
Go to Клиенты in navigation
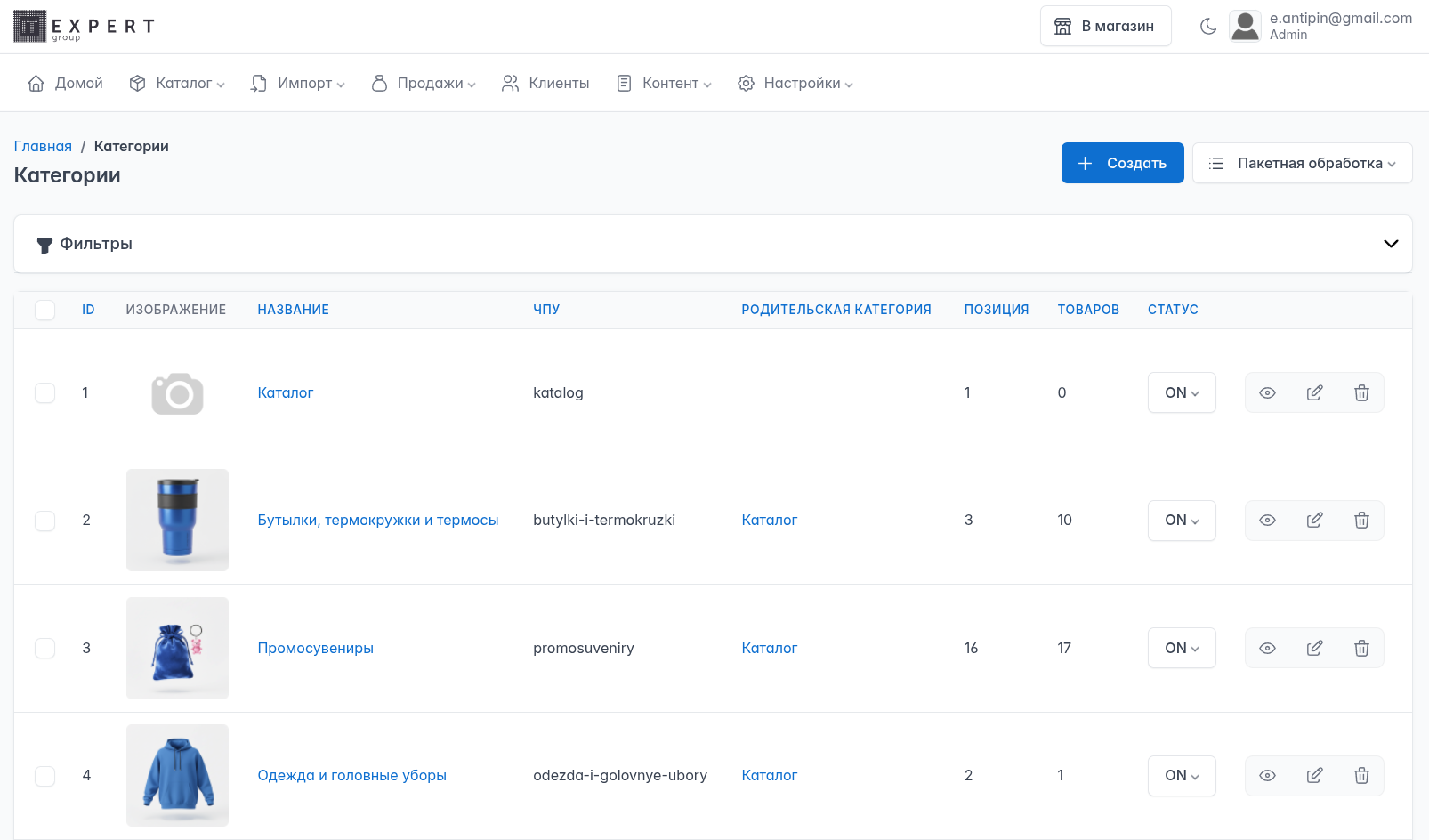[x=545, y=83]
